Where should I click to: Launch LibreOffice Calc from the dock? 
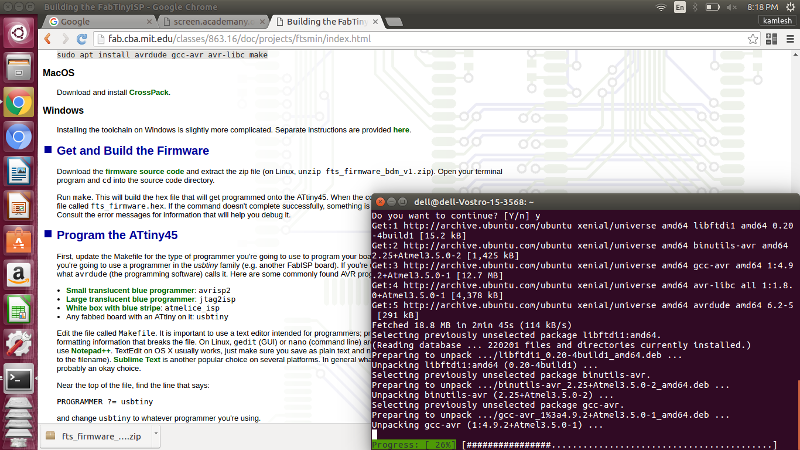[x=18, y=310]
